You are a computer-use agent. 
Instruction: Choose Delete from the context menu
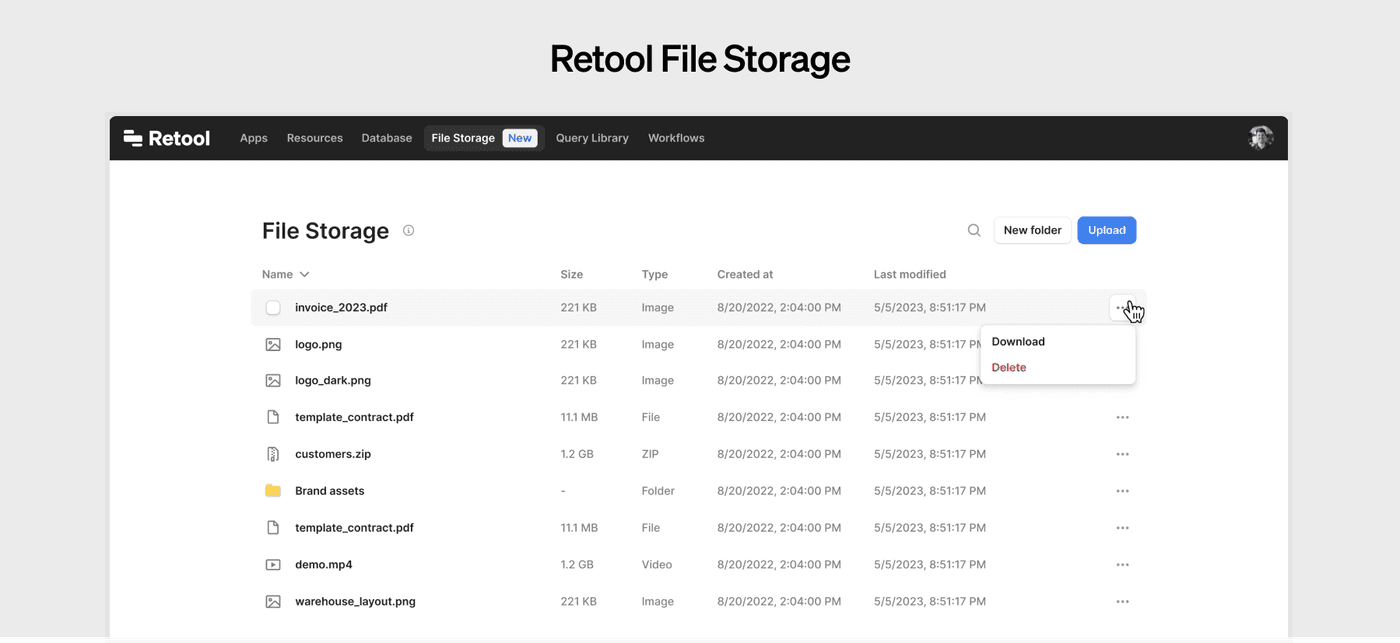click(1009, 368)
